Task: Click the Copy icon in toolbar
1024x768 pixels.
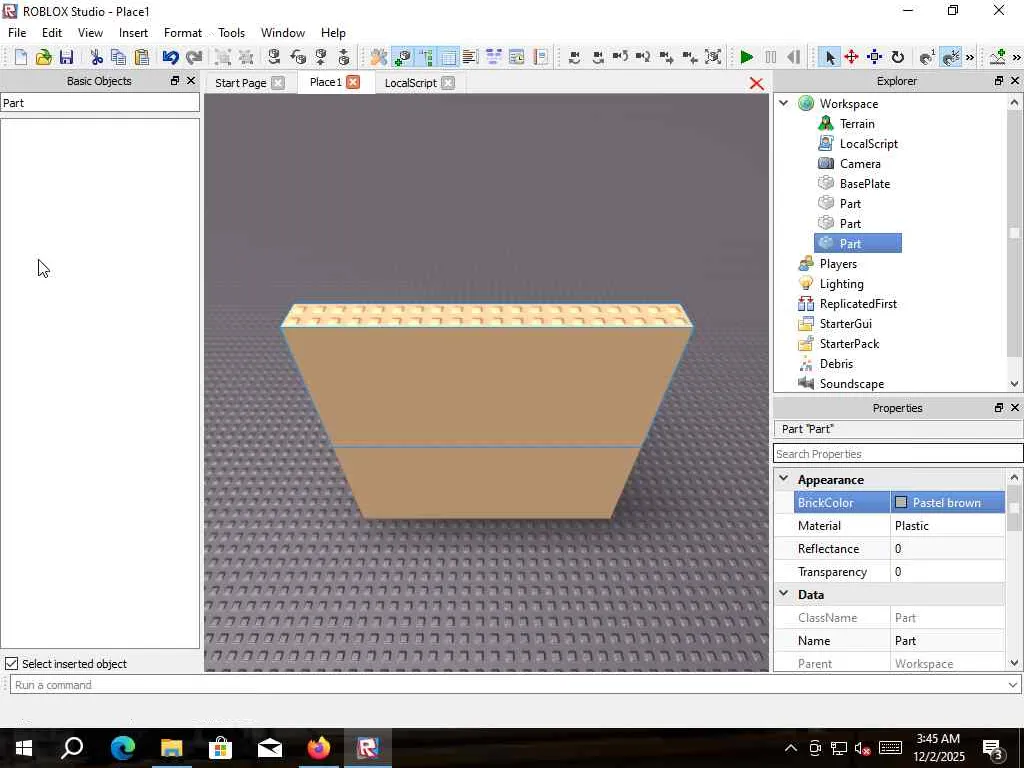Action: [118, 57]
